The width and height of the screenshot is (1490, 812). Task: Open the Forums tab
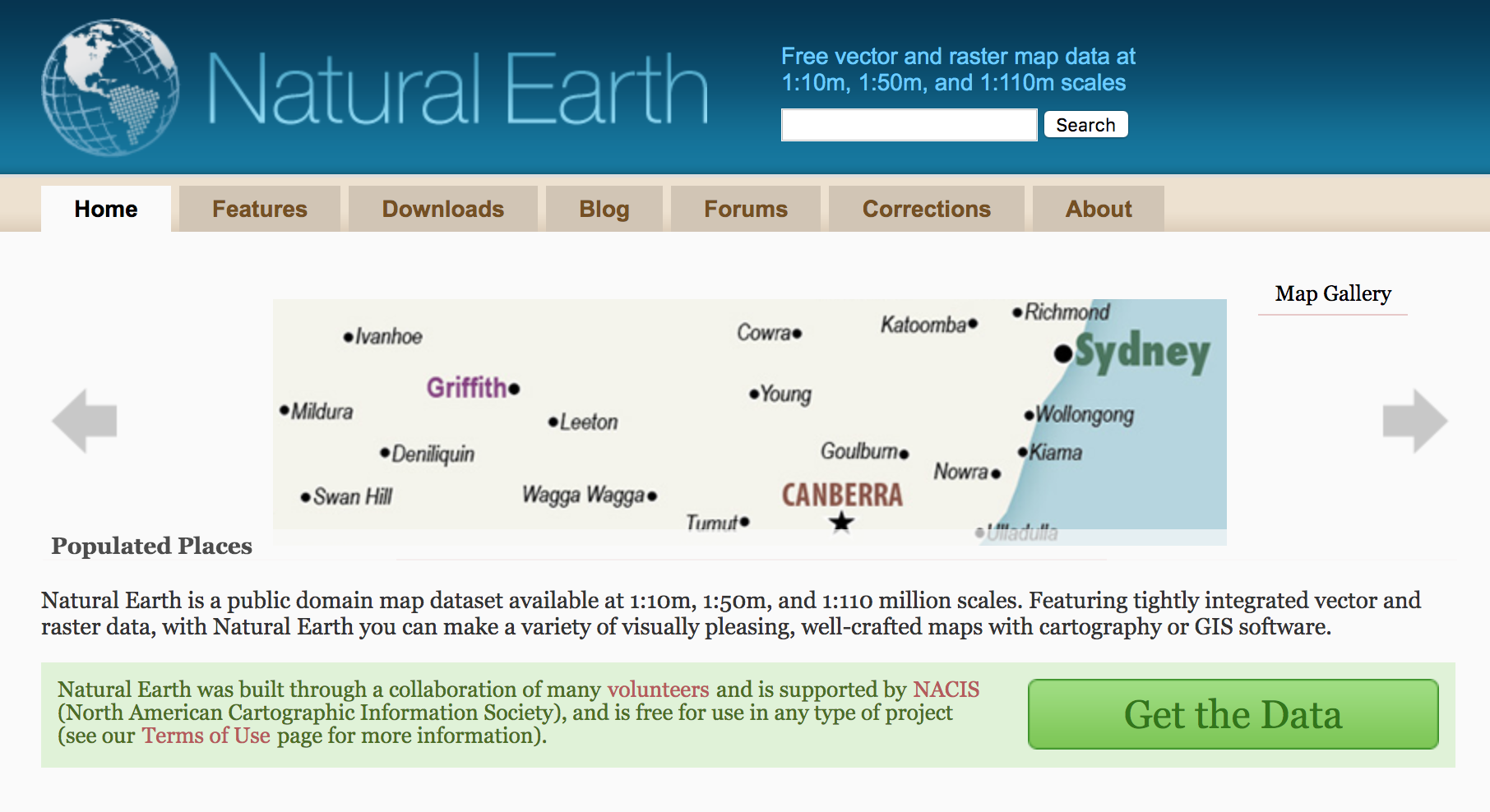pos(746,209)
